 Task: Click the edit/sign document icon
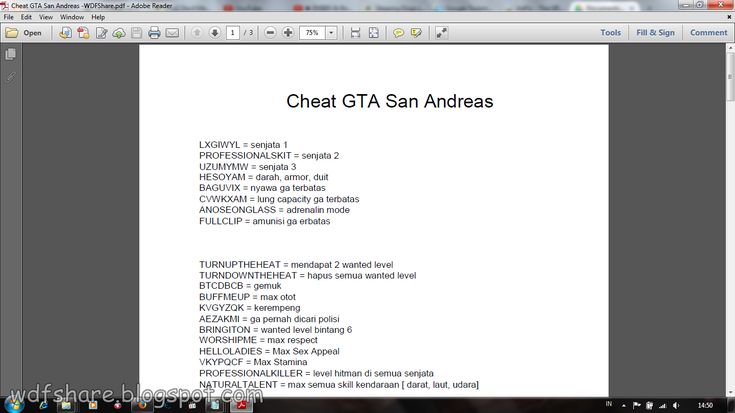101,33
